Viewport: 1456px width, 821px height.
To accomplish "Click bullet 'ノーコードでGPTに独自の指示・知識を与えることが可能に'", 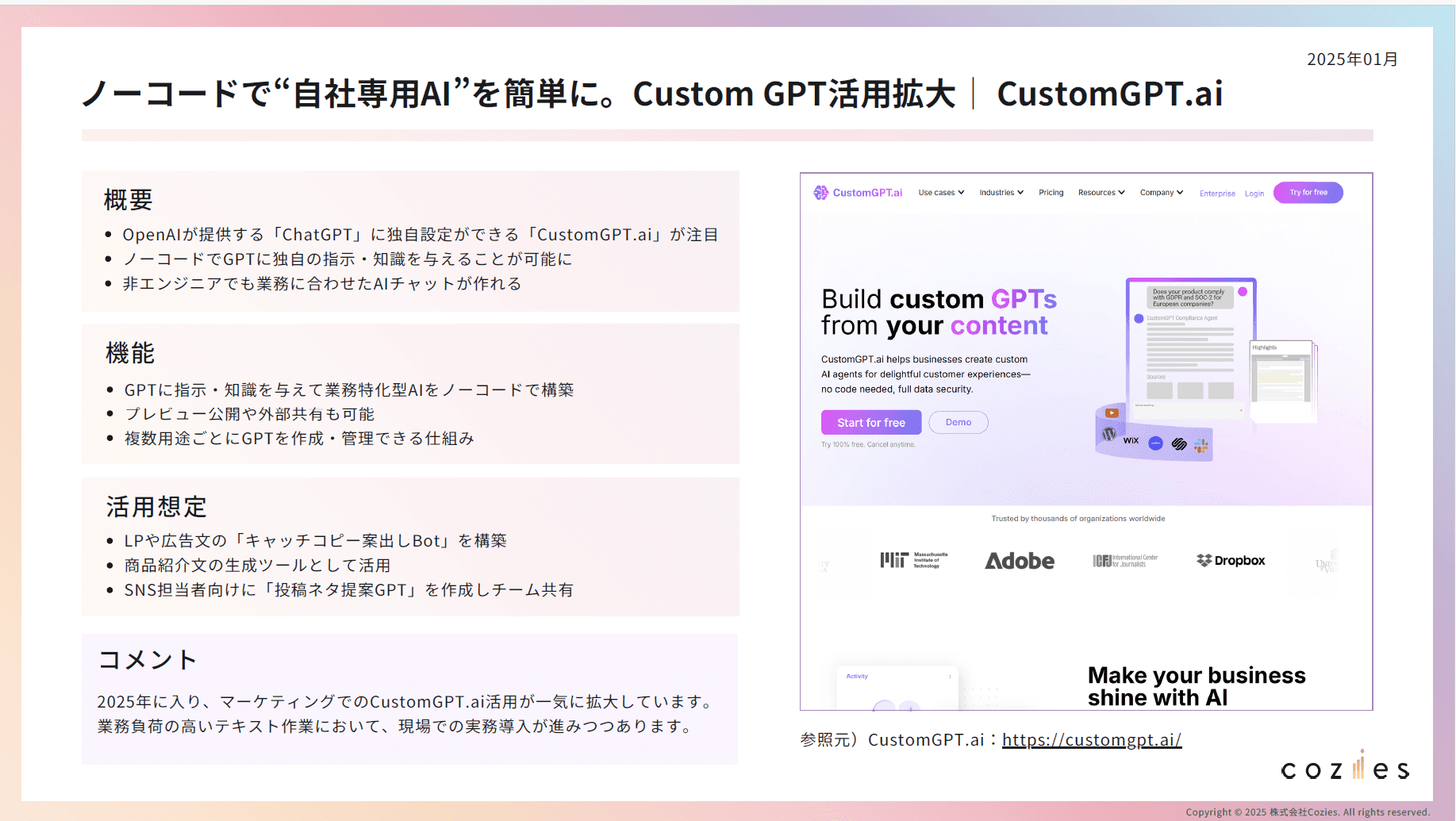I will pos(347,259).
